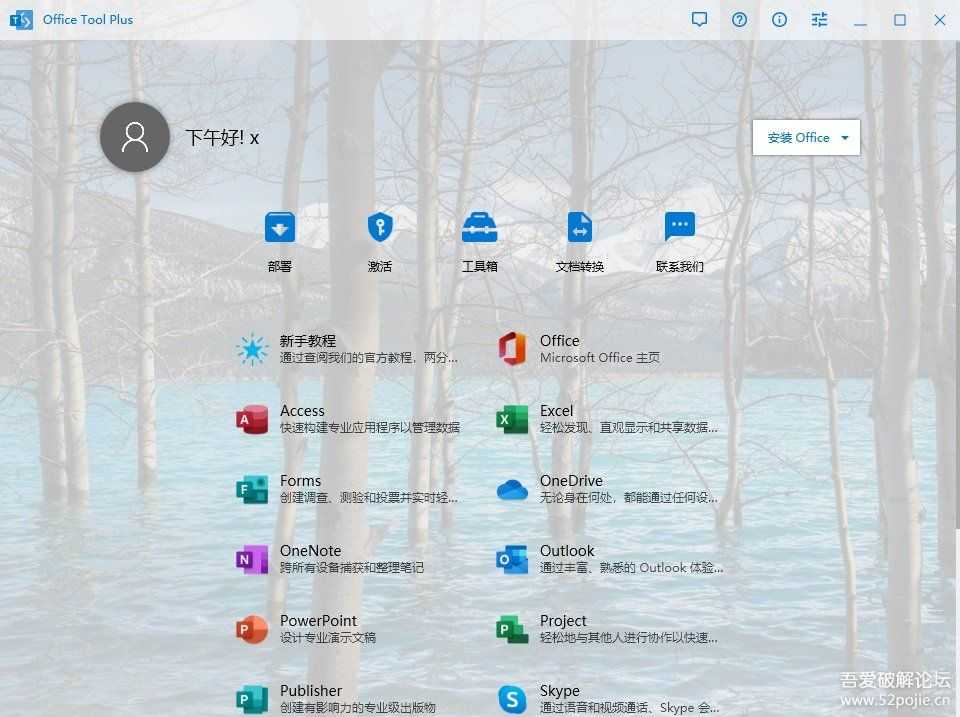Open the 联系我们 (Contact Us) icon

pos(679,238)
